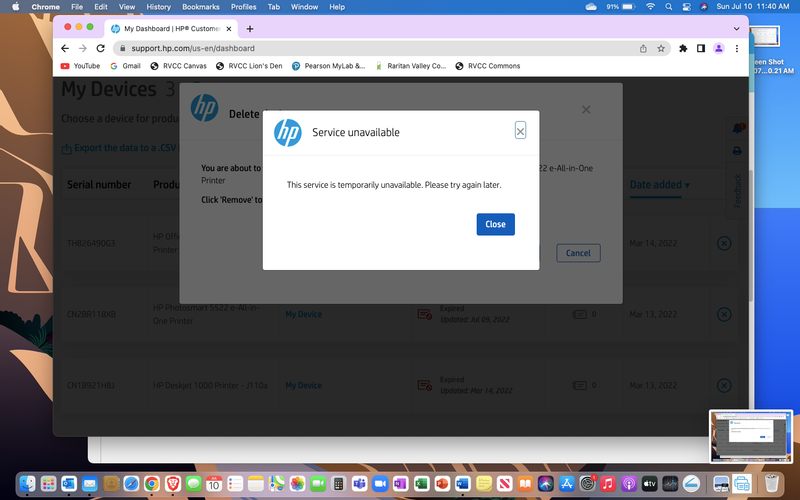Open the Apple menu
Image resolution: width=800 pixels, height=500 pixels.
15,7
